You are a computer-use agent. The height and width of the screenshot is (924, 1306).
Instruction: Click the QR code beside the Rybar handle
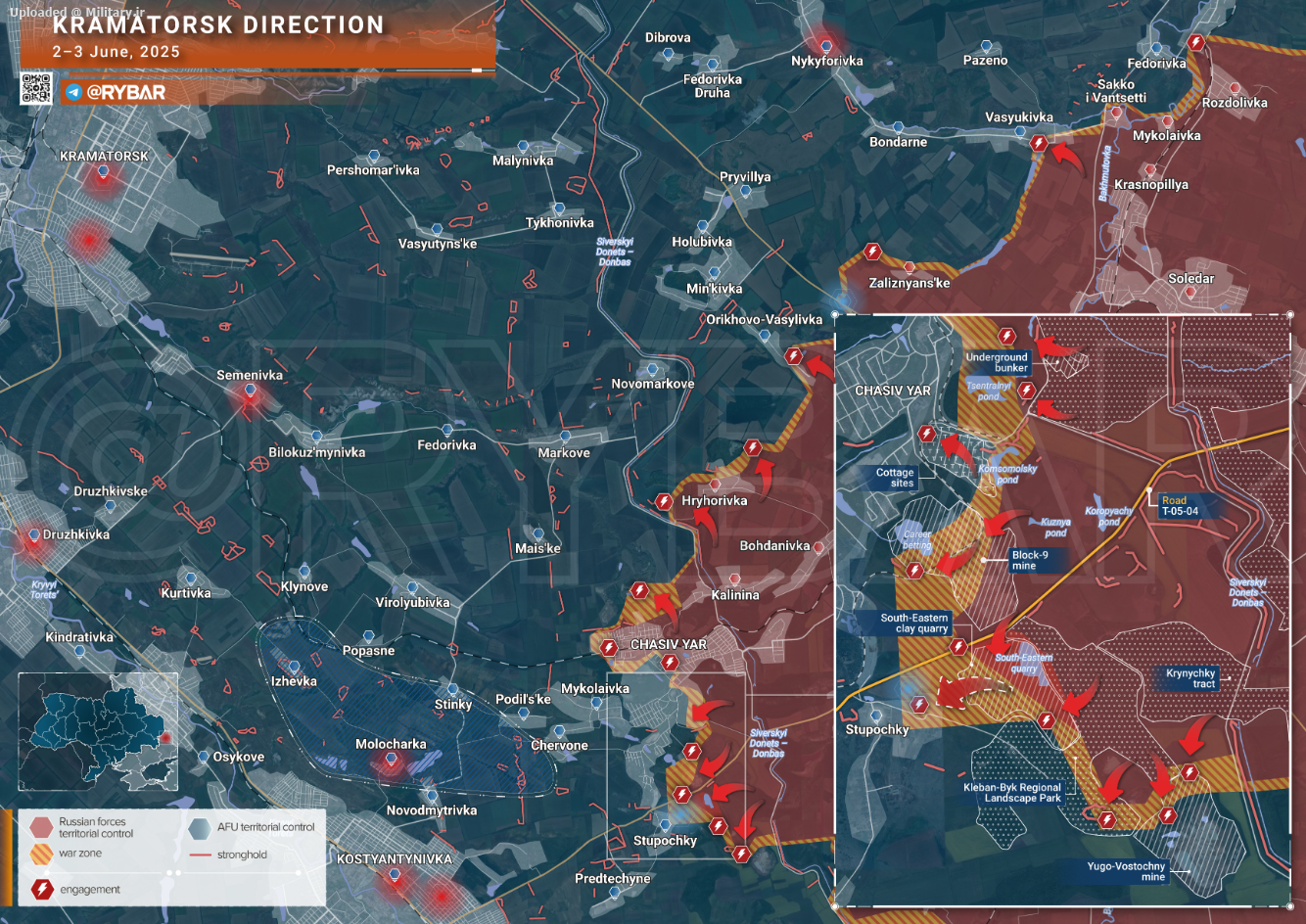tap(36, 89)
